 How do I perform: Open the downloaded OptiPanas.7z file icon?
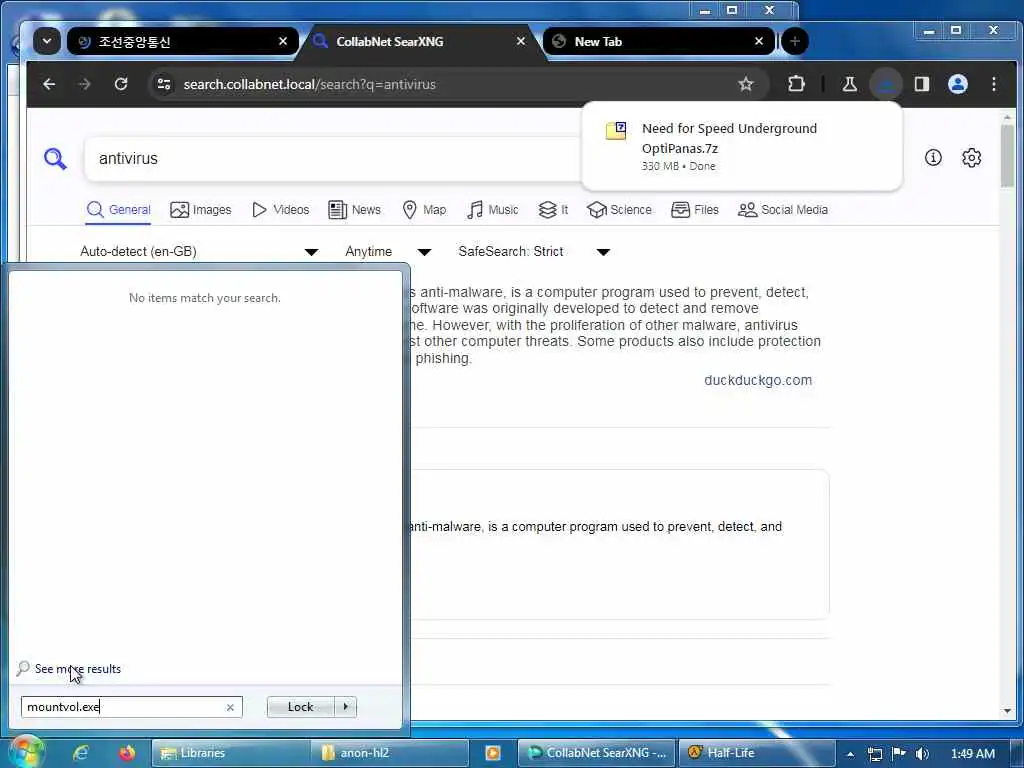[616, 131]
